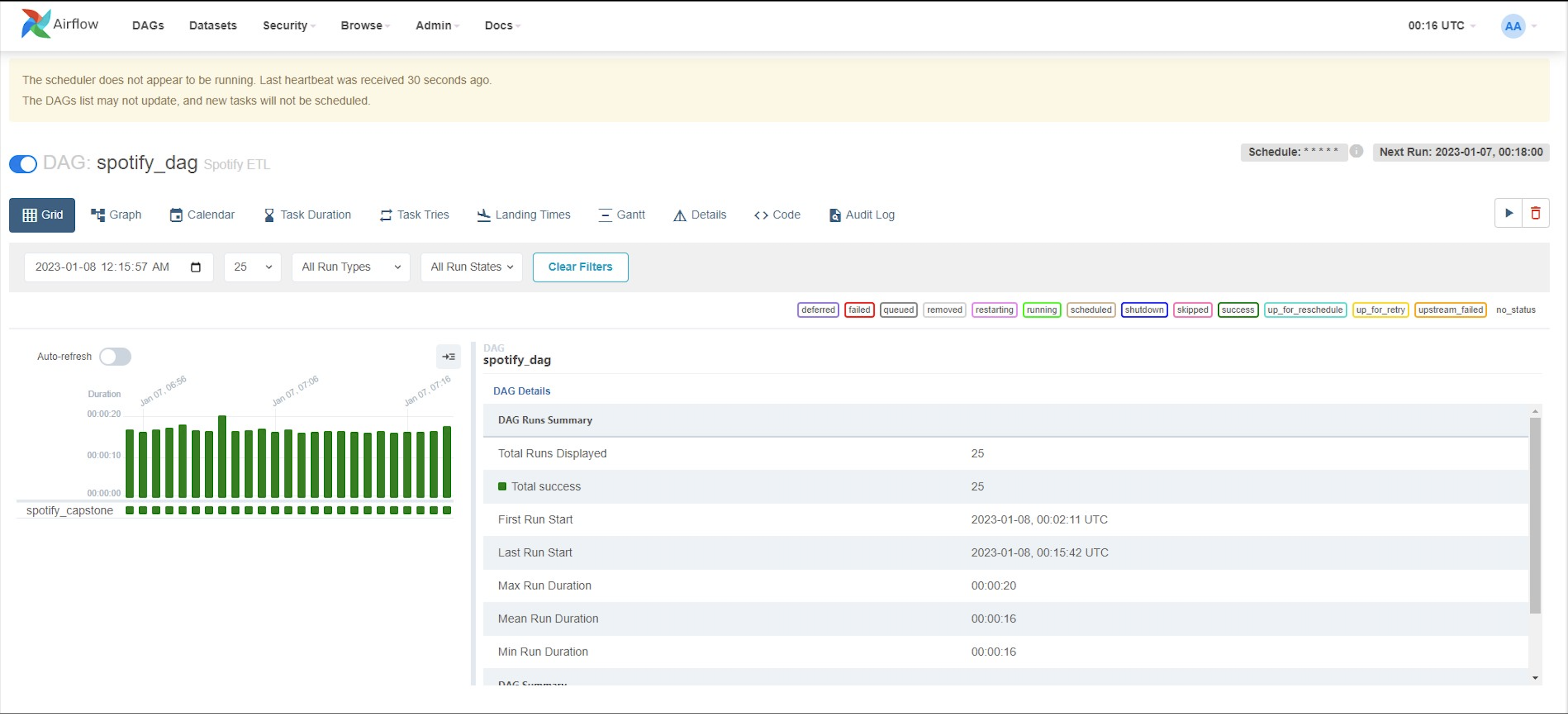The height and width of the screenshot is (714, 1568).
Task: Enable the Auto-refresh switch
Action: click(x=115, y=357)
